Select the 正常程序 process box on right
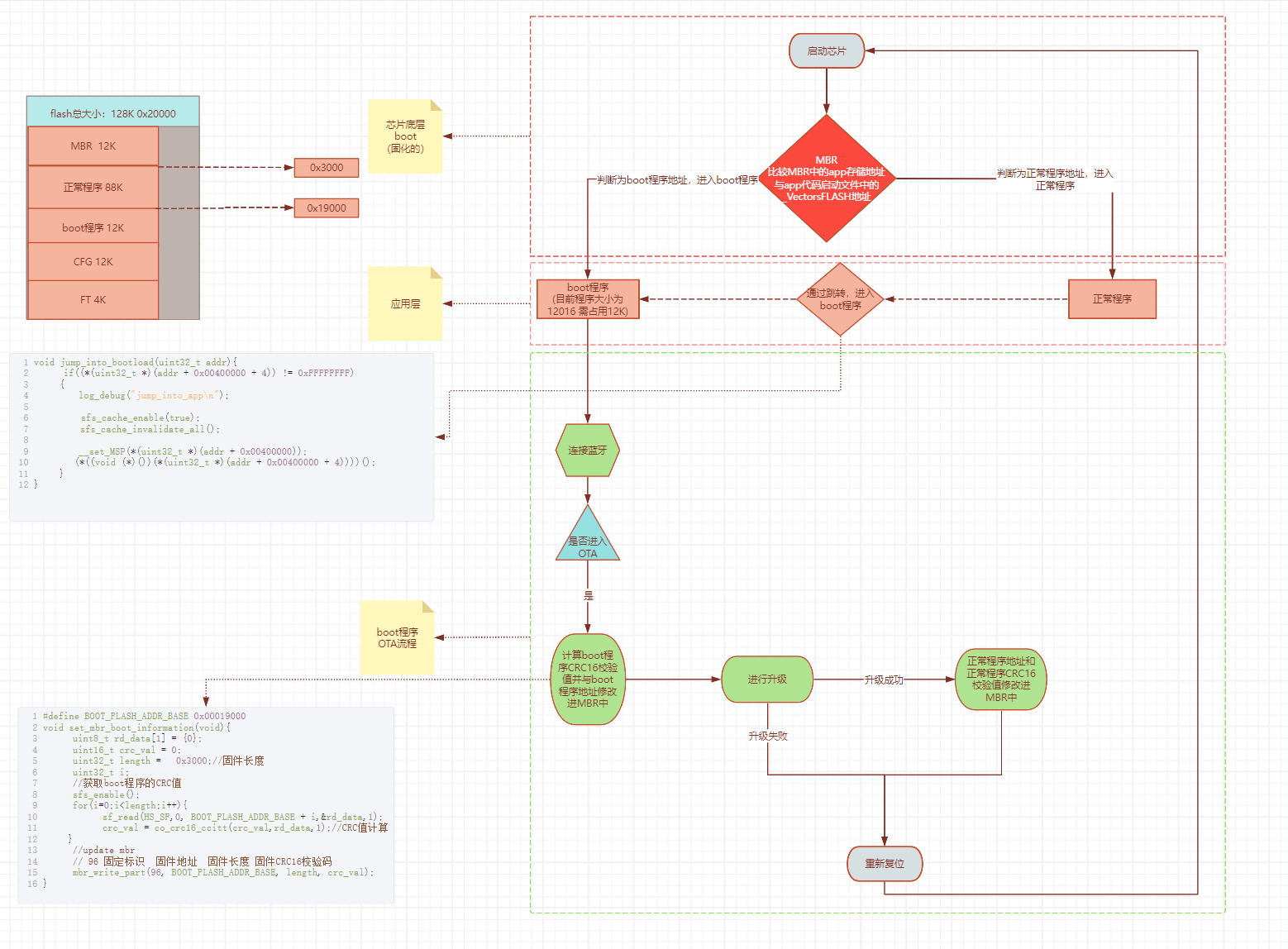 (x=1112, y=299)
